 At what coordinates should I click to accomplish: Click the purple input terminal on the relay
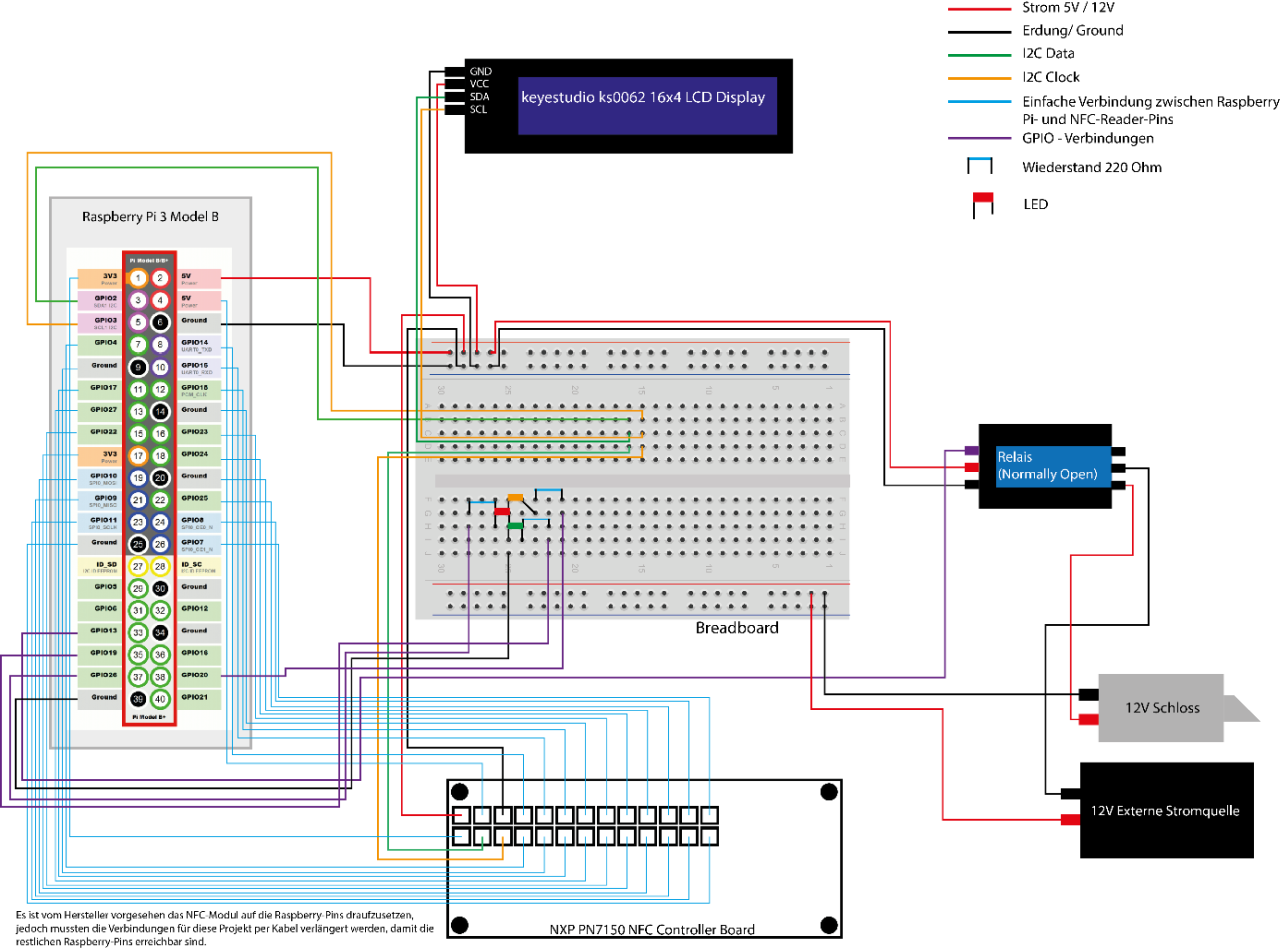(x=970, y=451)
